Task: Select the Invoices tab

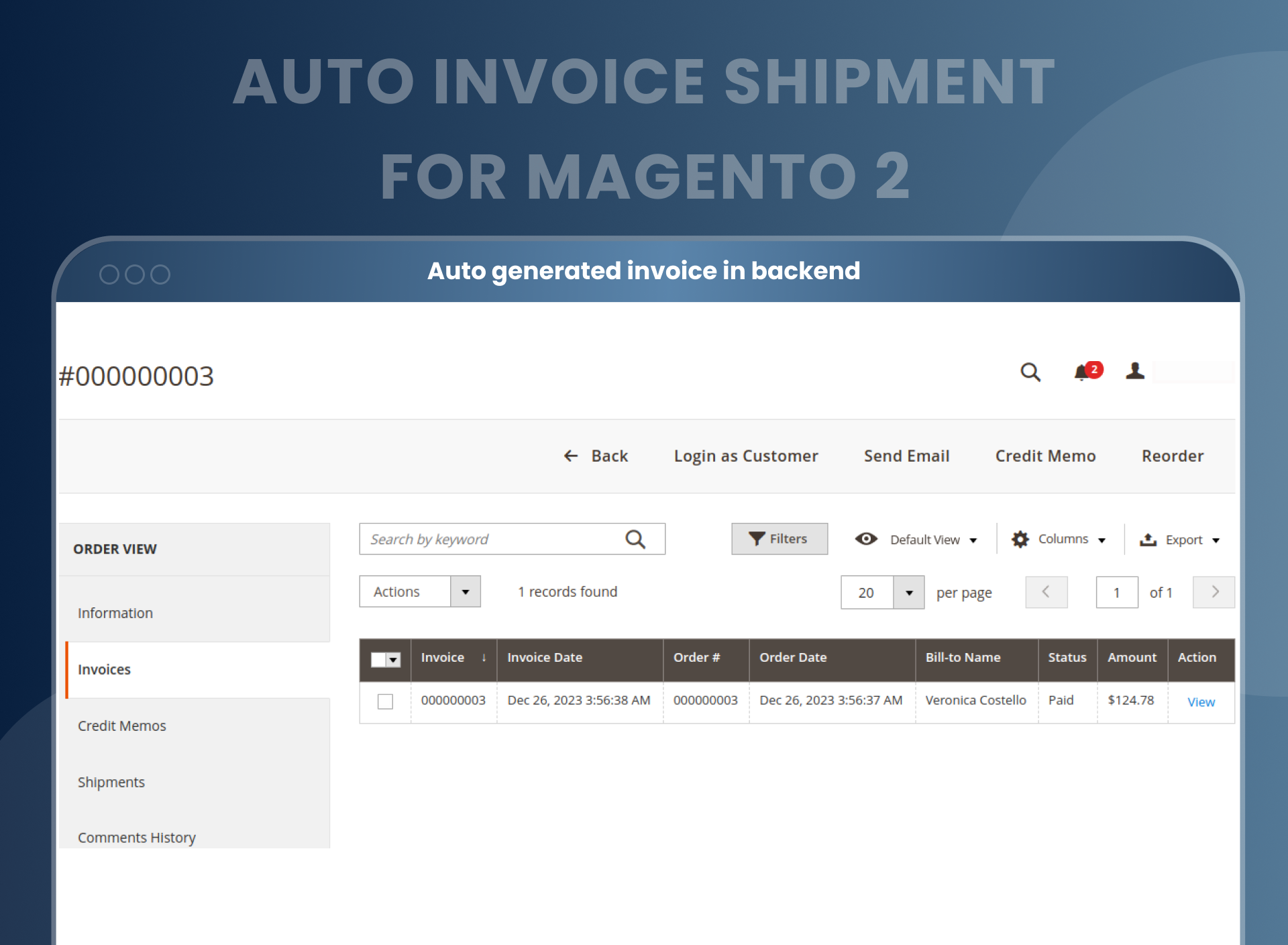Action: pyautogui.click(x=197, y=669)
